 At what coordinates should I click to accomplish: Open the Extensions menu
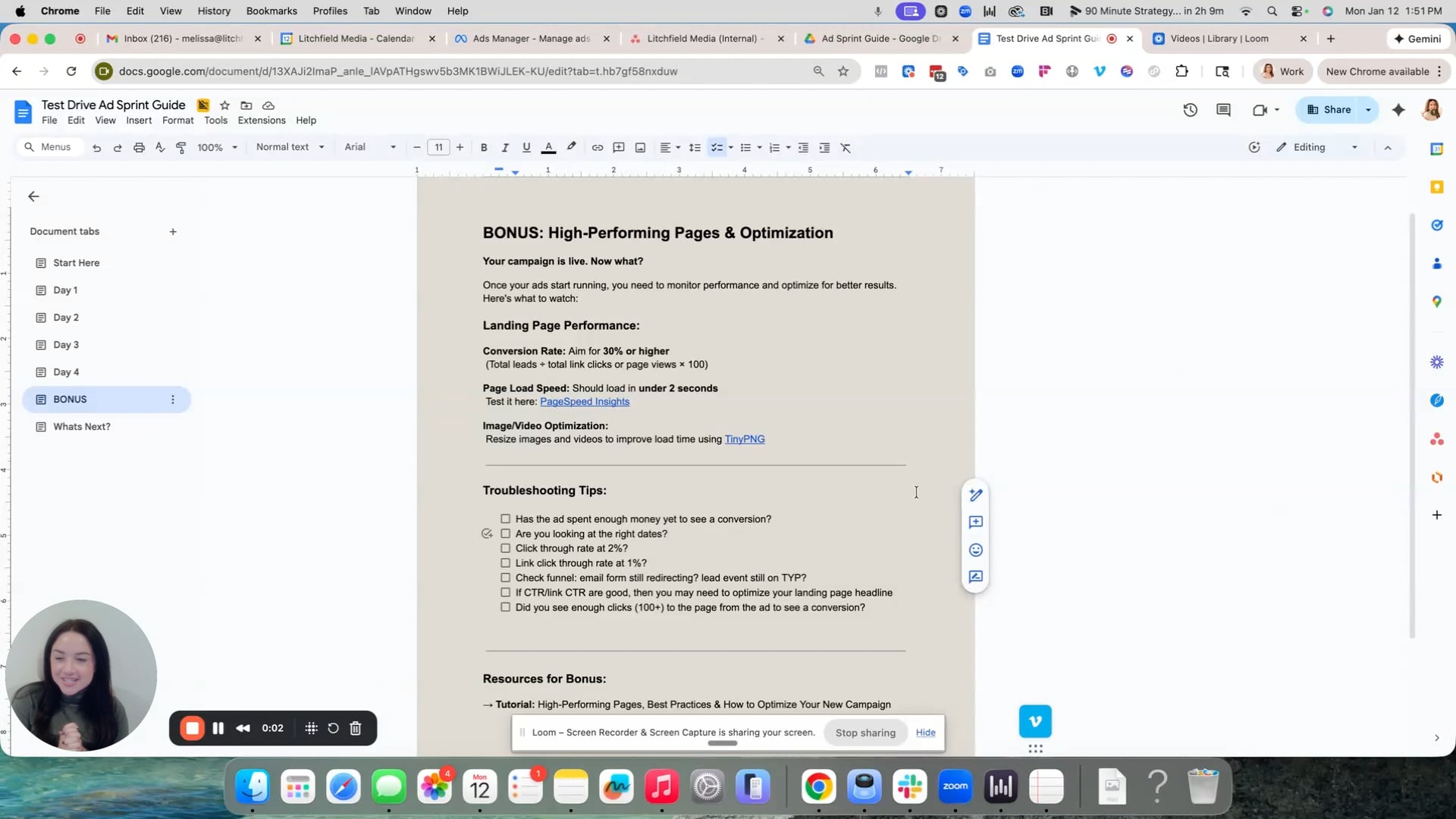[262, 121]
